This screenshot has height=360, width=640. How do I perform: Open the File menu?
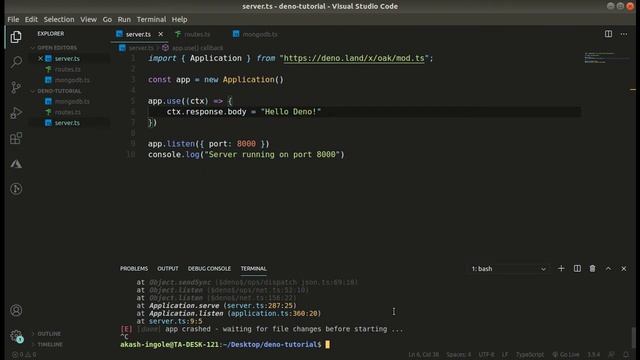click(13, 20)
